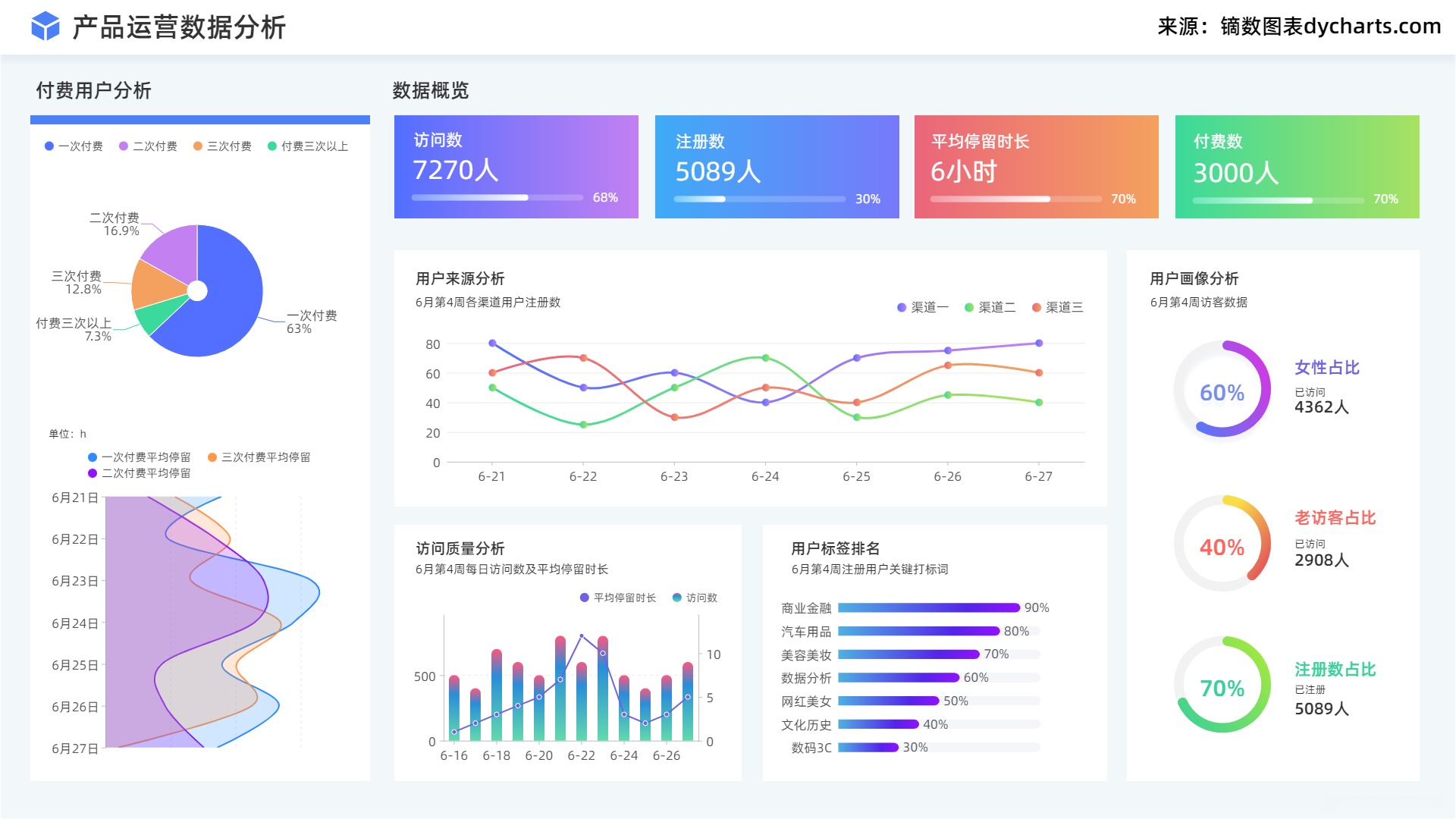
Task: Click the 访问数 7270人 overview card
Action: (x=516, y=167)
